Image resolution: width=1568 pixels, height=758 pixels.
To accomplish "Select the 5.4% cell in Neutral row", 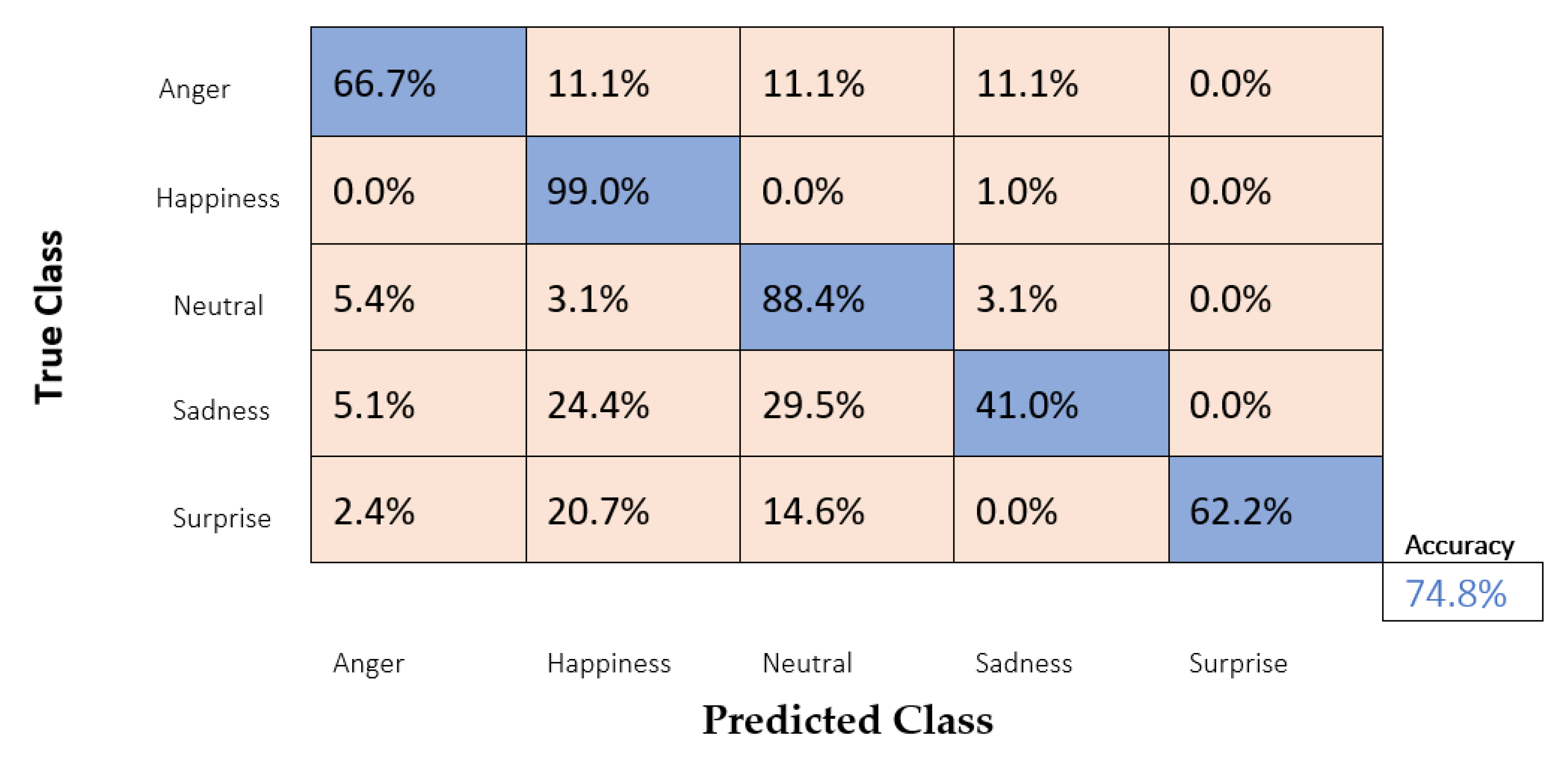I will click(418, 297).
